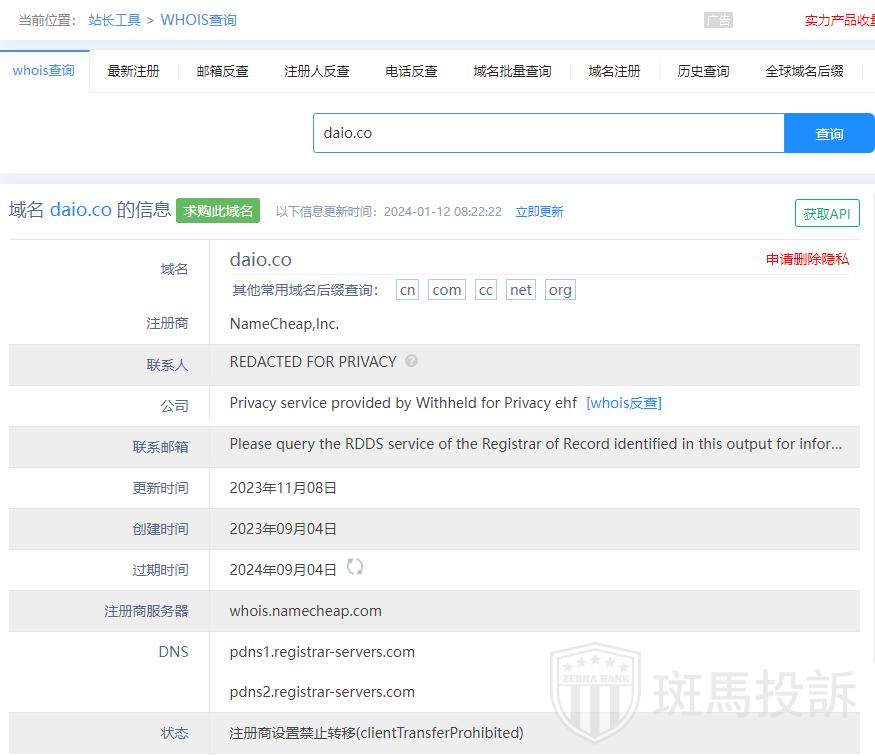875x756 pixels.
Task: Open the 注册人反查 tab
Action: click(x=317, y=71)
